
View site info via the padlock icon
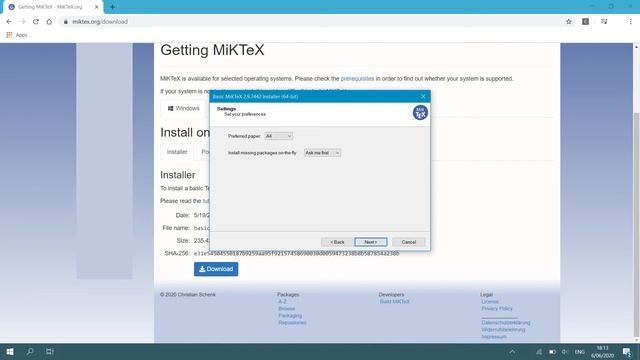tap(65, 22)
